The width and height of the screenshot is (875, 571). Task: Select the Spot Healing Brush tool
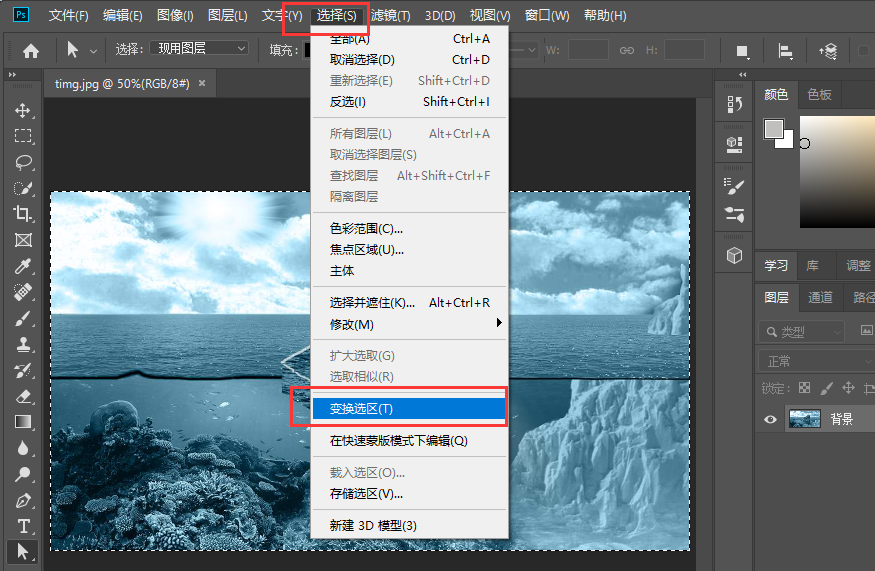click(x=23, y=292)
